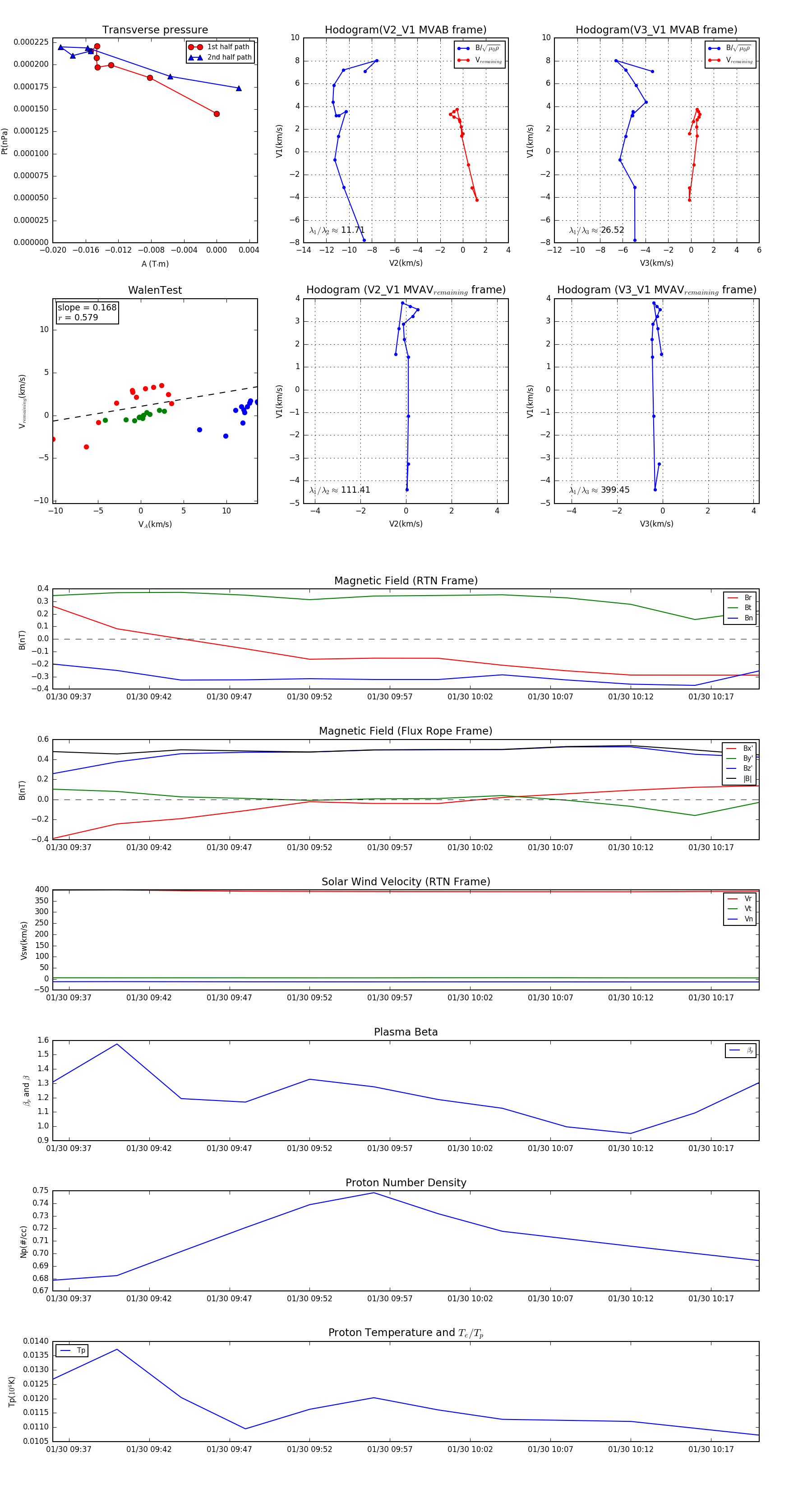Click the "Proton Temperature and Te/Tp" title

[x=406, y=1333]
